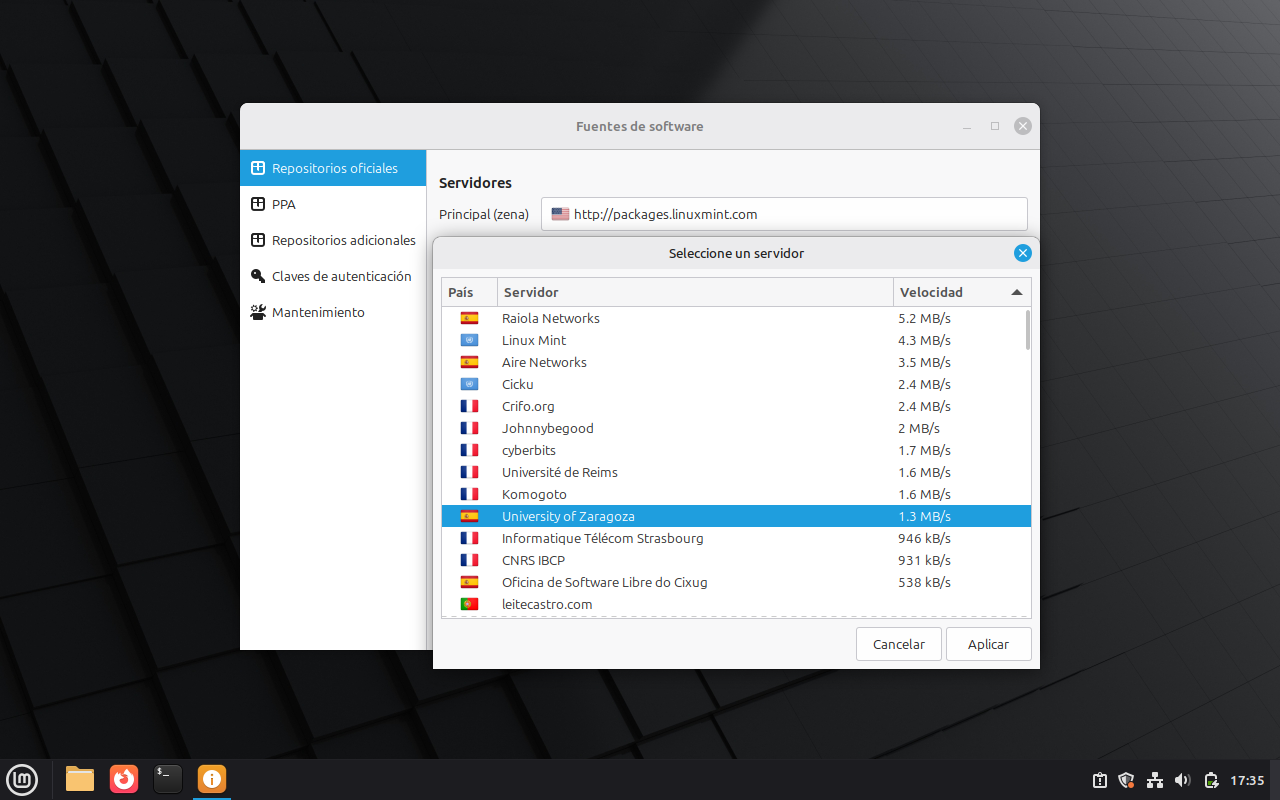Select the leitecastro.com server
Image resolution: width=1280 pixels, height=800 pixels.
click(x=736, y=604)
